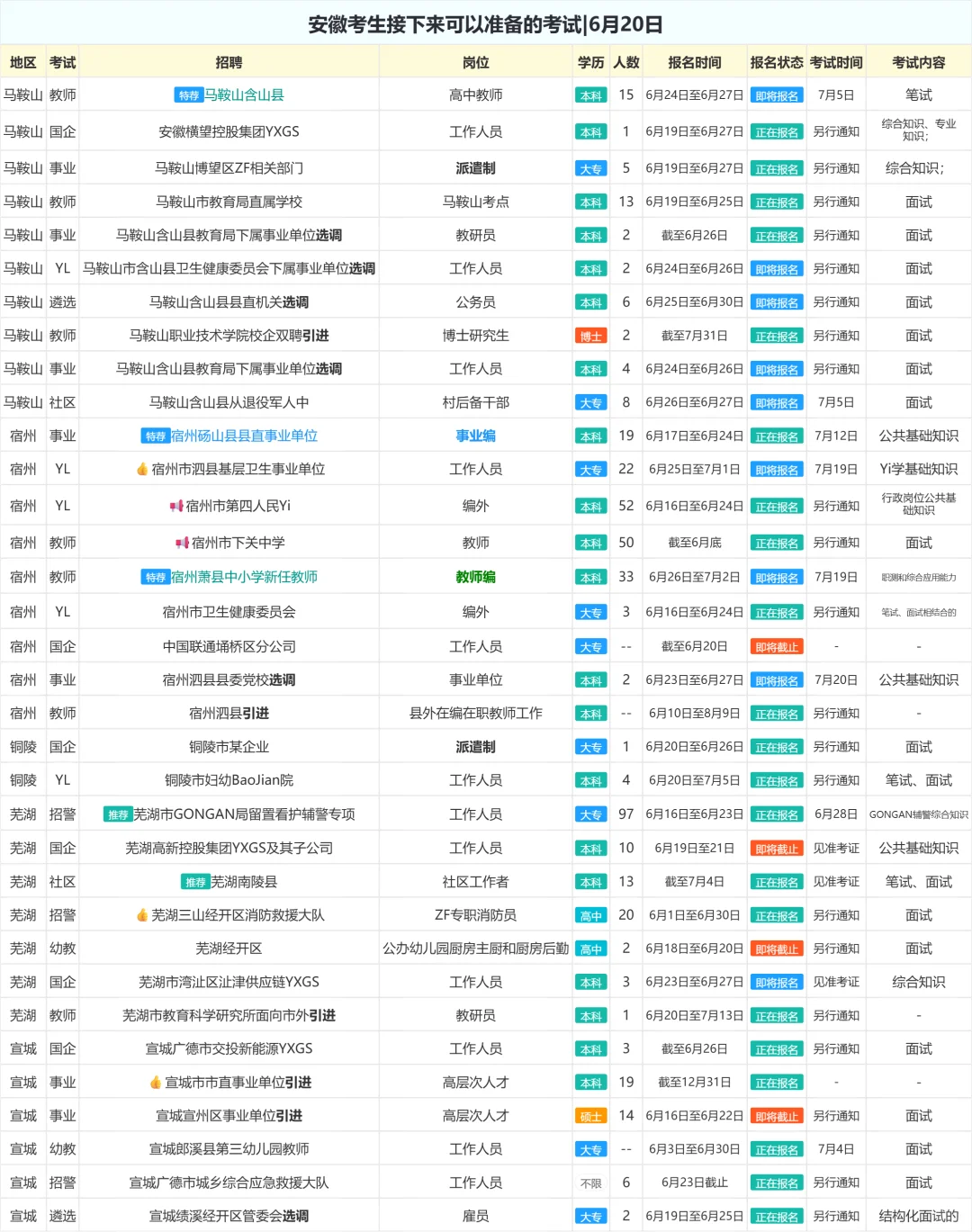Open the 马鞍山含山县 blue link

click(x=244, y=95)
